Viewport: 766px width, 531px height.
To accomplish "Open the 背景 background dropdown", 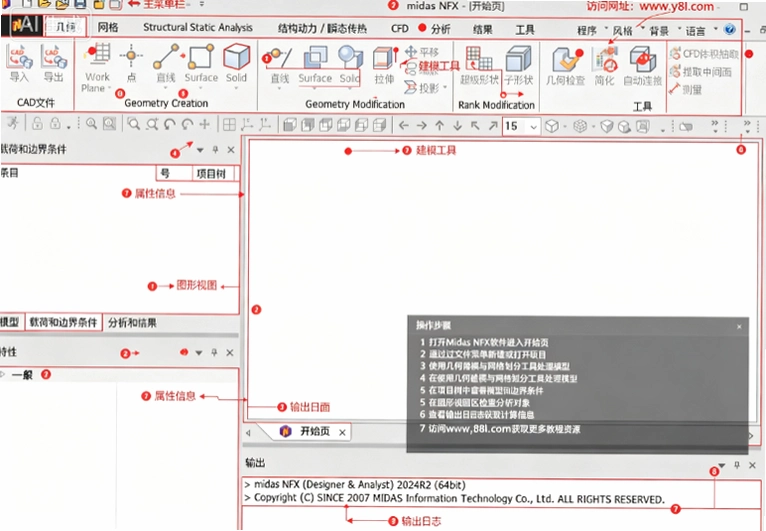I will (x=663, y=30).
